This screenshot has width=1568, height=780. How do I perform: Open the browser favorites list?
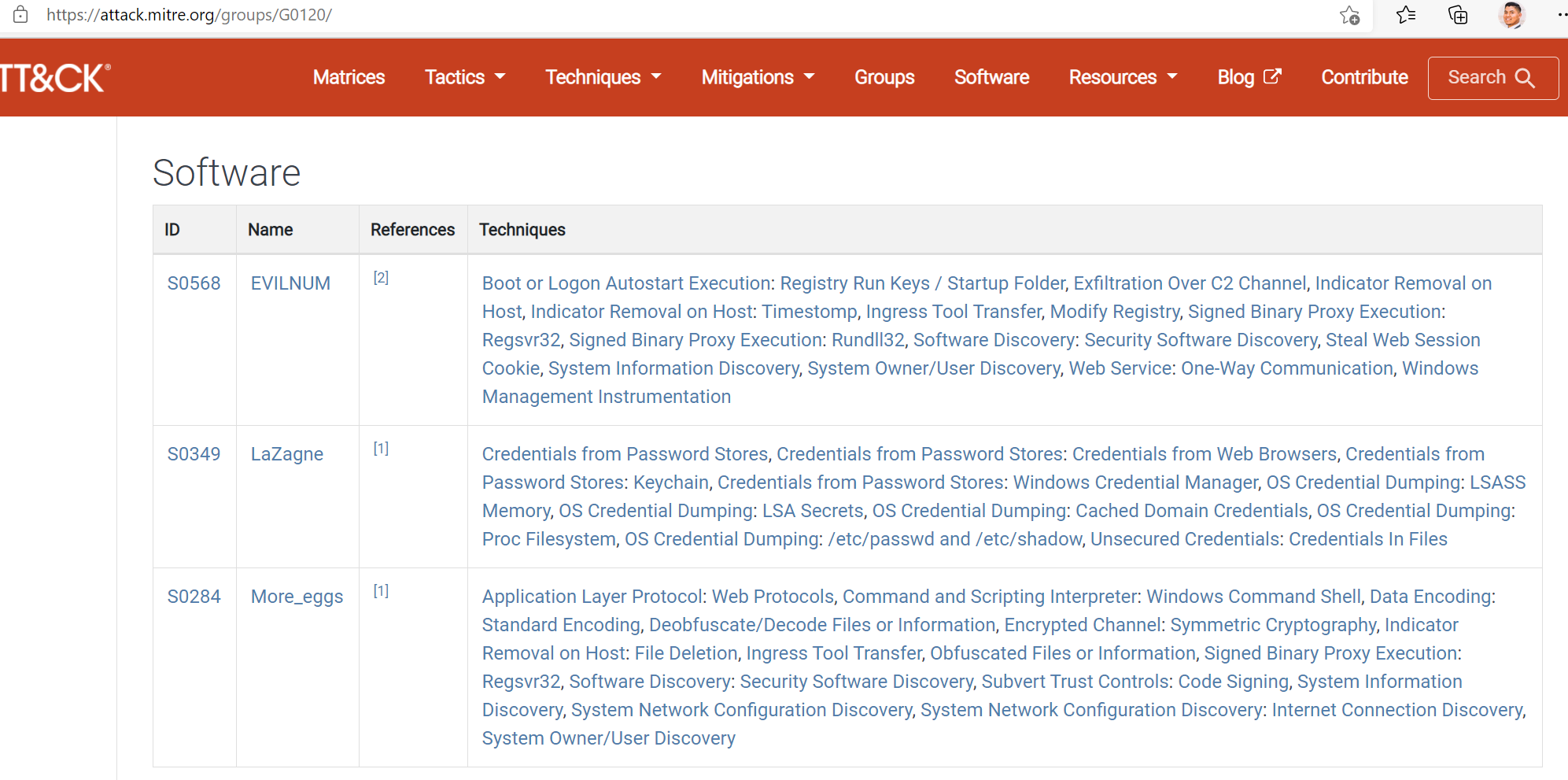coord(1406,16)
